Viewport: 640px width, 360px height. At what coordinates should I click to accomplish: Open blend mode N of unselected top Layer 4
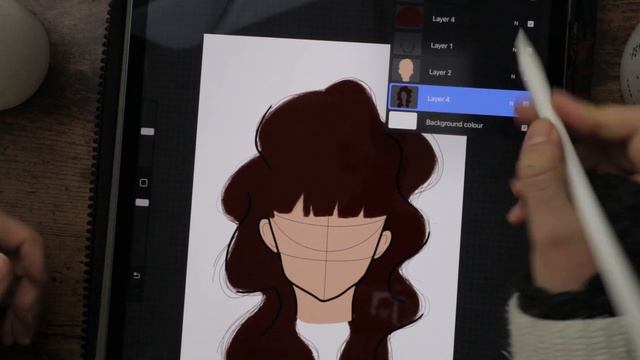click(516, 24)
